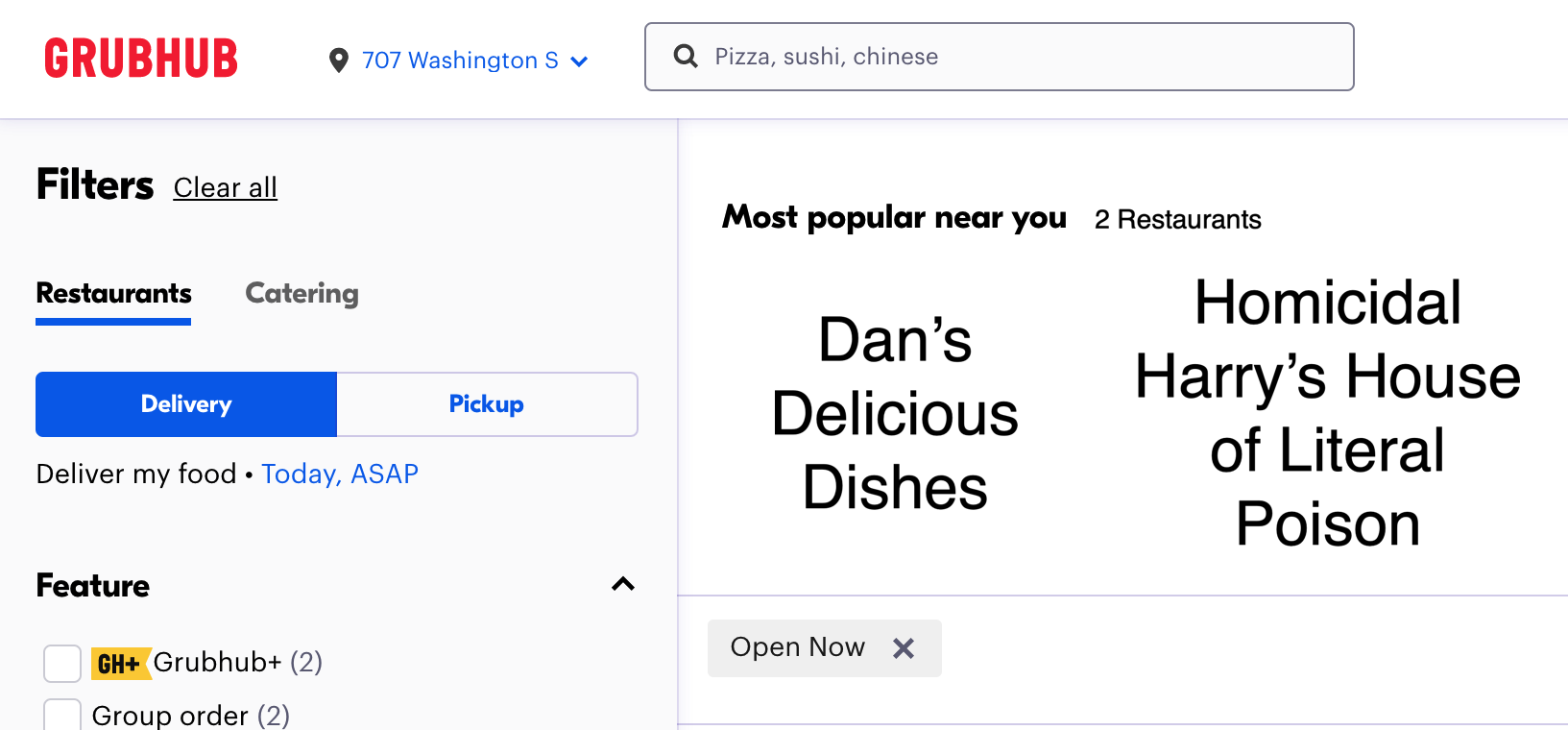
Task: Select the Delivery option
Action: coord(186,404)
